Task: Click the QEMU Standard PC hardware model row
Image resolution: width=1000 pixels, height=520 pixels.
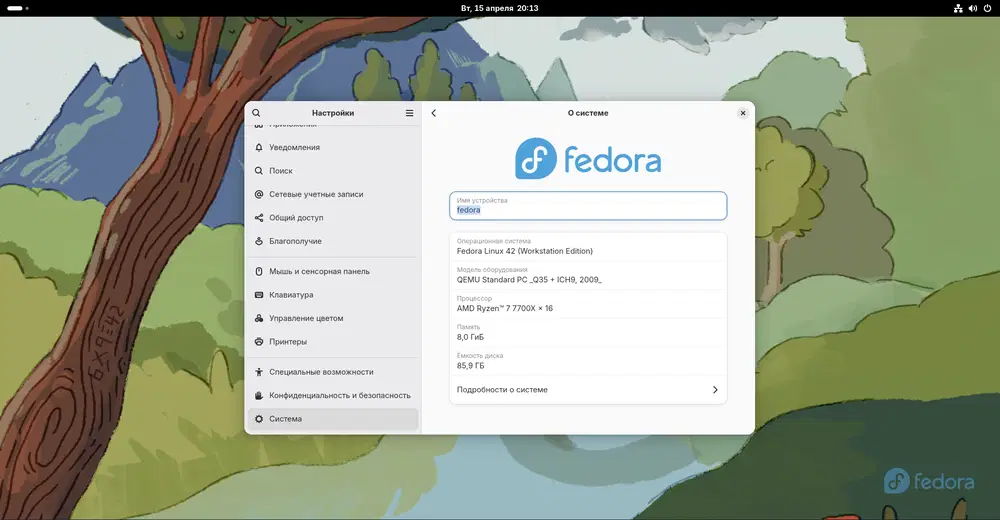Action: (588, 276)
